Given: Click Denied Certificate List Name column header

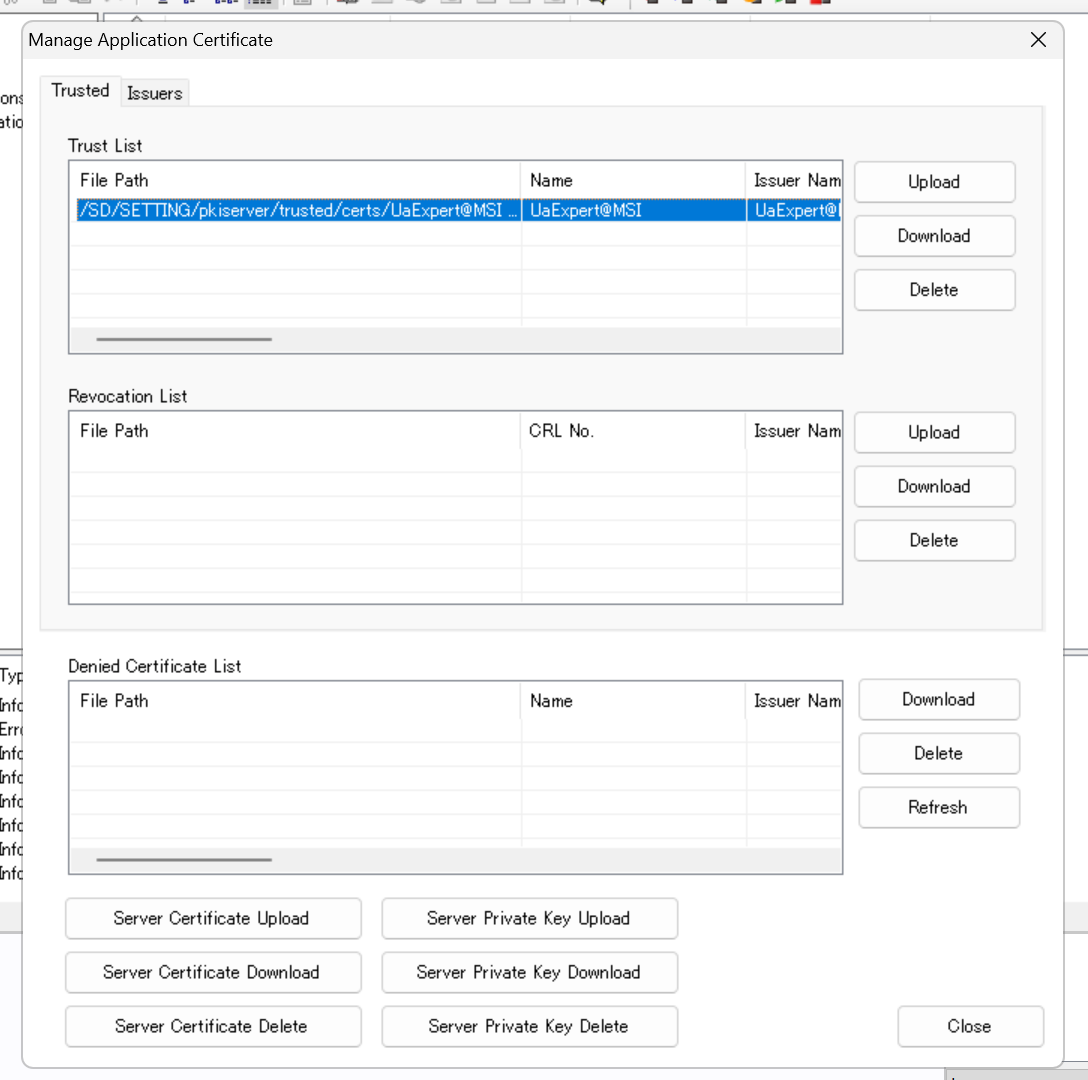Looking at the screenshot, I should pyautogui.click(x=633, y=701).
